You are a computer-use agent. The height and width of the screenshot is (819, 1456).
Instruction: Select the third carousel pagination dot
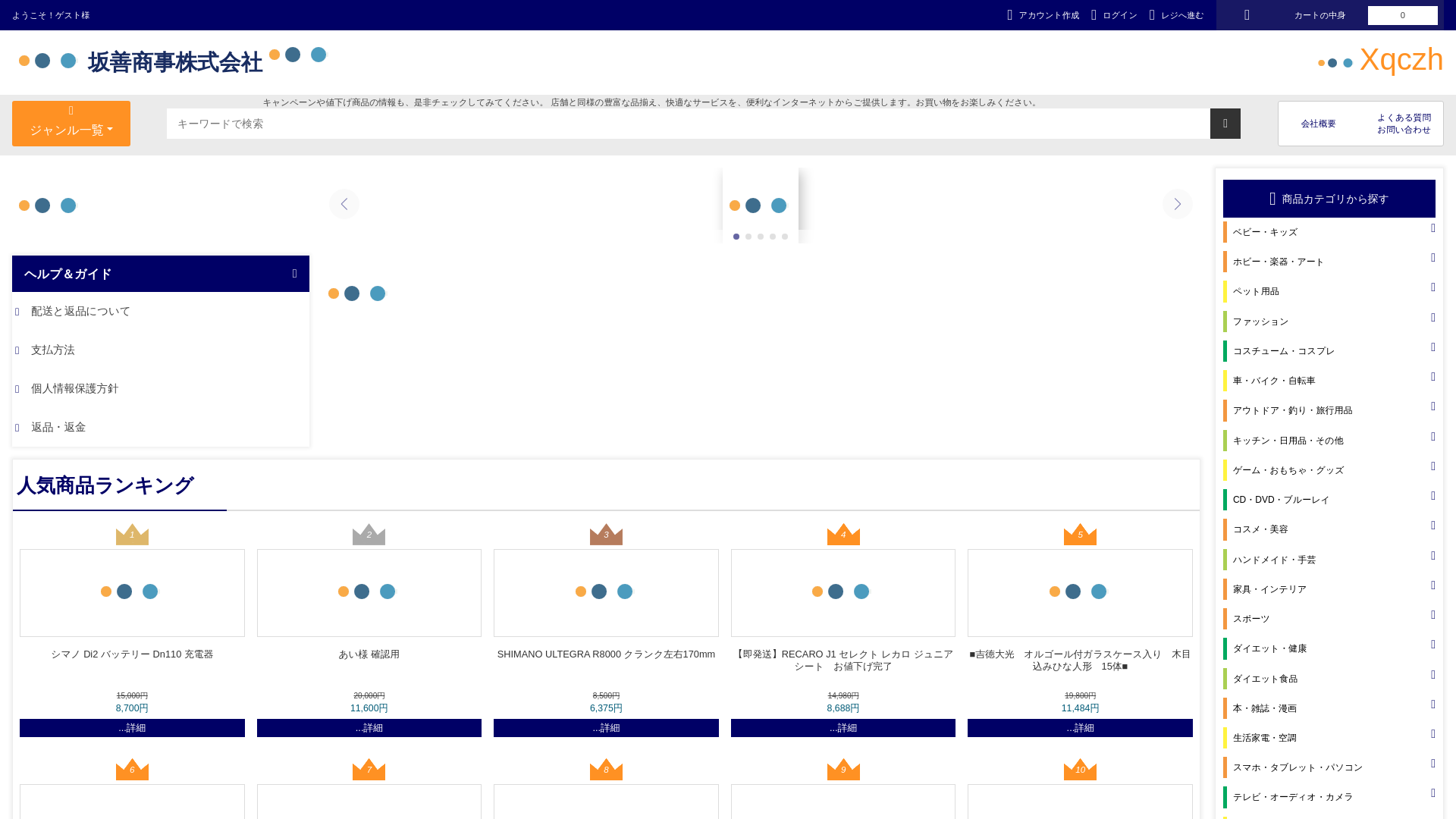(x=761, y=237)
